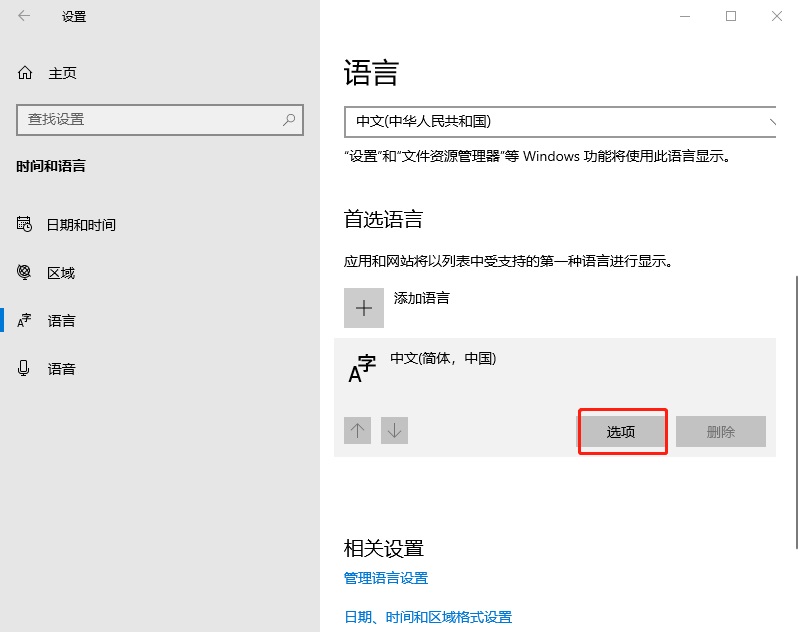Focus the 查找设置 search field
The width and height of the screenshot is (800, 632).
(x=160, y=120)
